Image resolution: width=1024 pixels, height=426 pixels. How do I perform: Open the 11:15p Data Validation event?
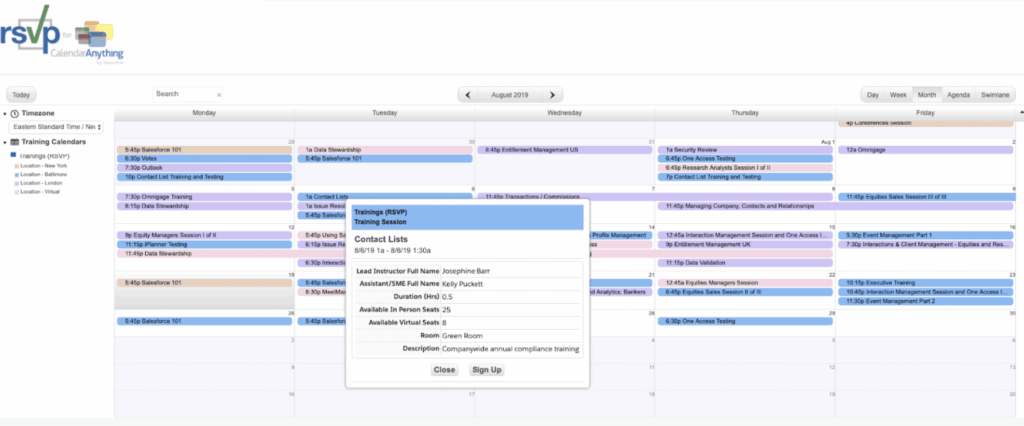745,263
